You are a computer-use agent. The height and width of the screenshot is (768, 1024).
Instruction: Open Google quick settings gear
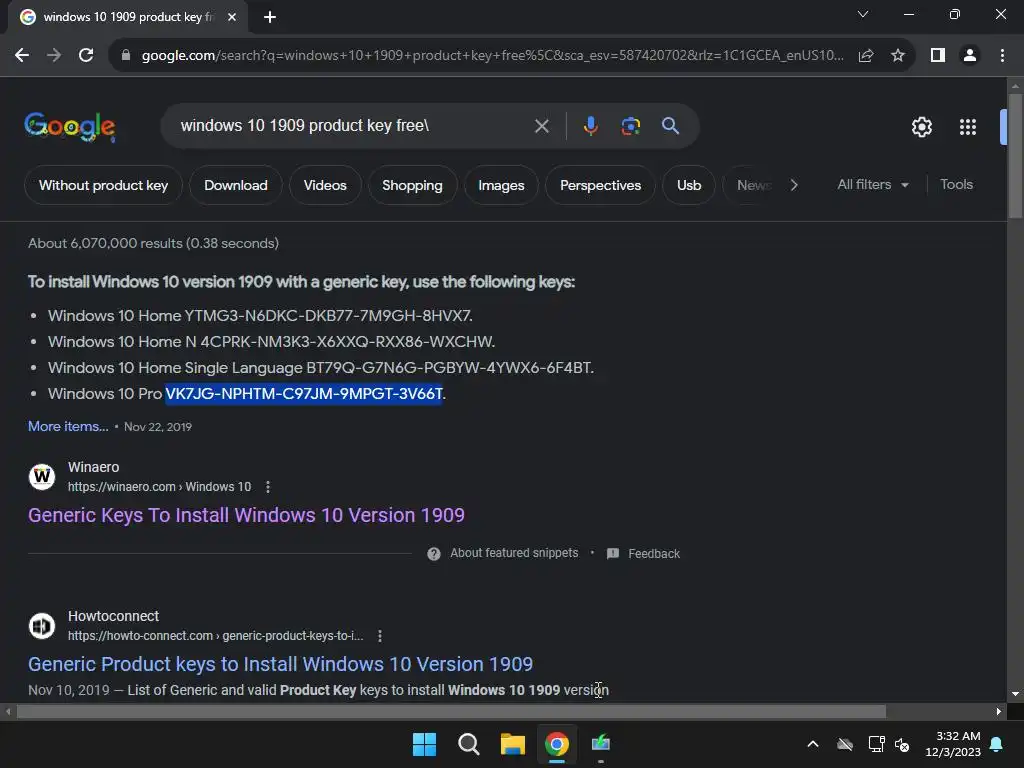pos(921,127)
